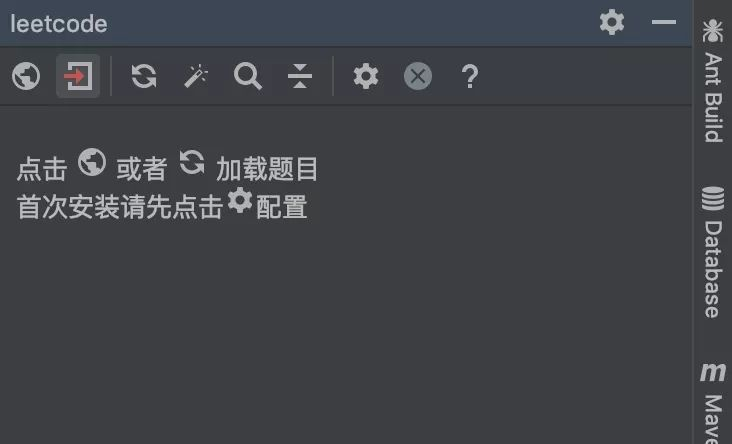The image size is (732, 444).
Task: Hide the leetcode tool window
Action: pyautogui.click(x=664, y=22)
